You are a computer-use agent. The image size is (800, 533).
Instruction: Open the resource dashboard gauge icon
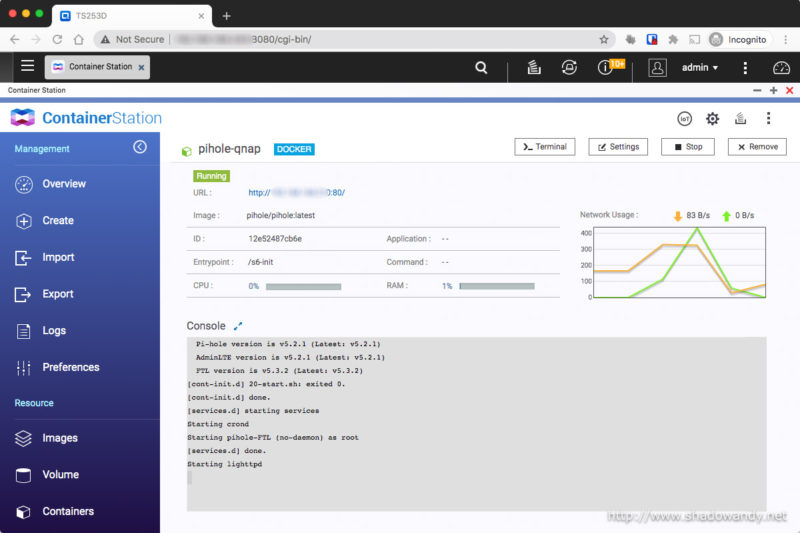coord(781,68)
